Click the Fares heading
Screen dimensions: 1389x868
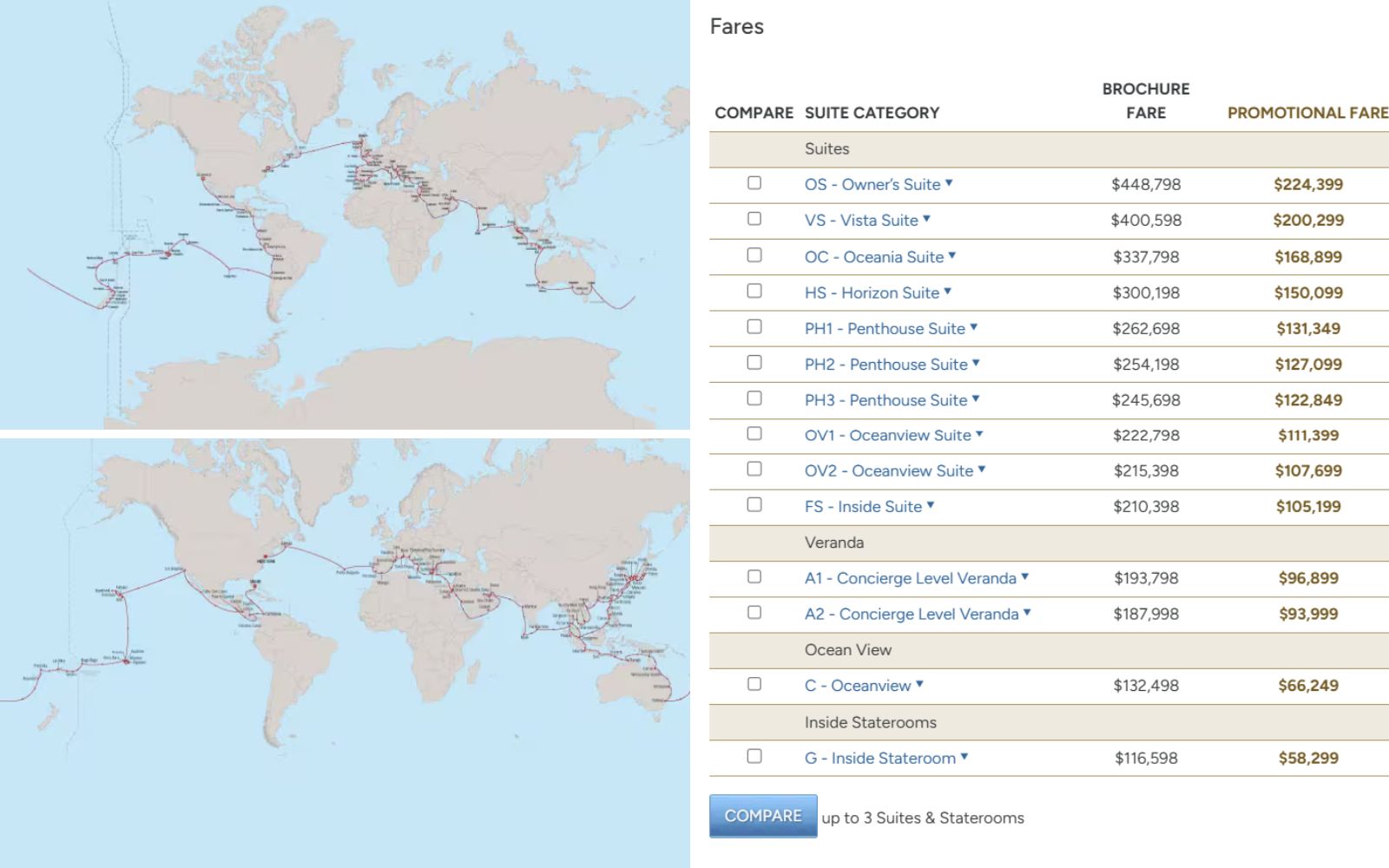736,27
